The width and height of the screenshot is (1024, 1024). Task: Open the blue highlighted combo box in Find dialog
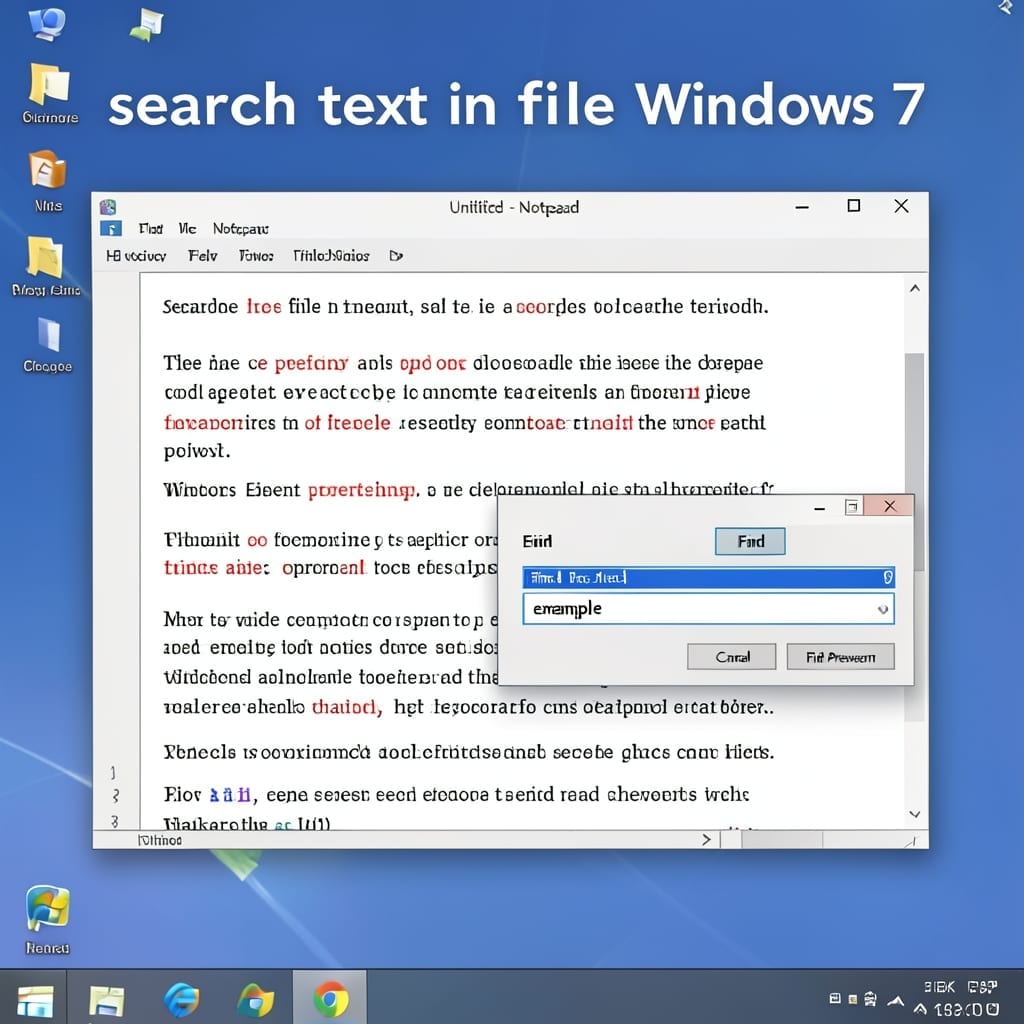click(x=709, y=578)
